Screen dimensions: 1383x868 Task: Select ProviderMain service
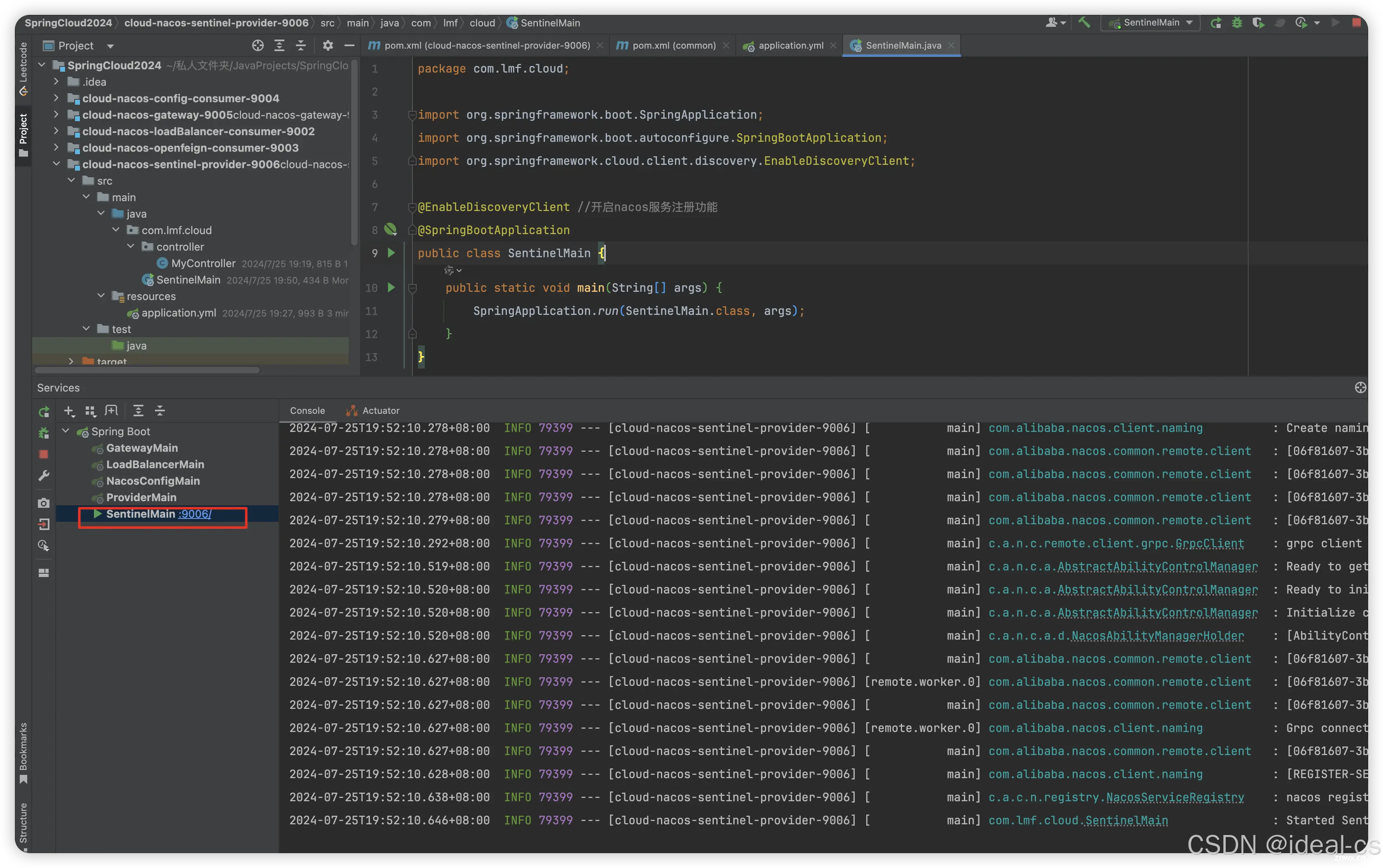coord(141,497)
